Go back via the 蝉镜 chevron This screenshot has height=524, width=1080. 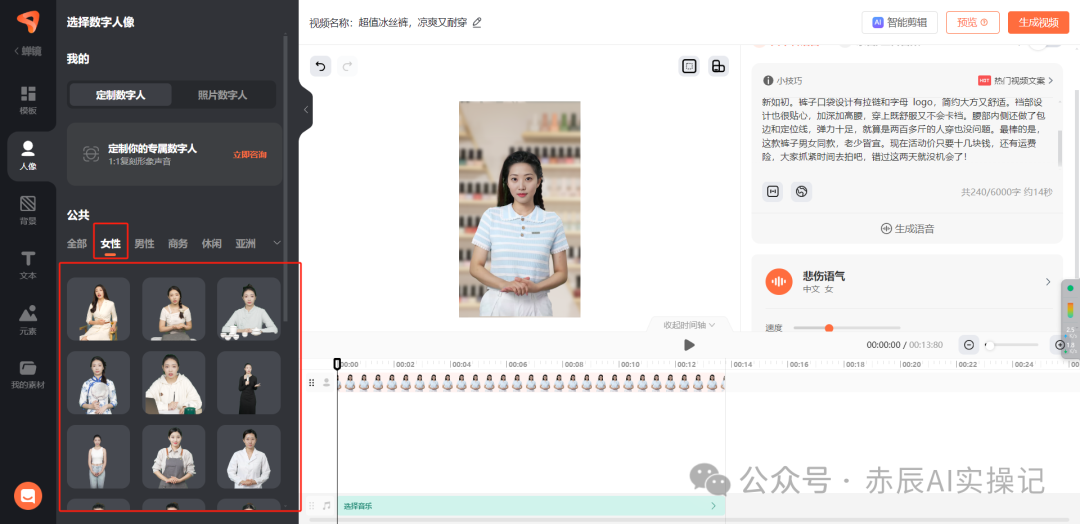click(28, 51)
